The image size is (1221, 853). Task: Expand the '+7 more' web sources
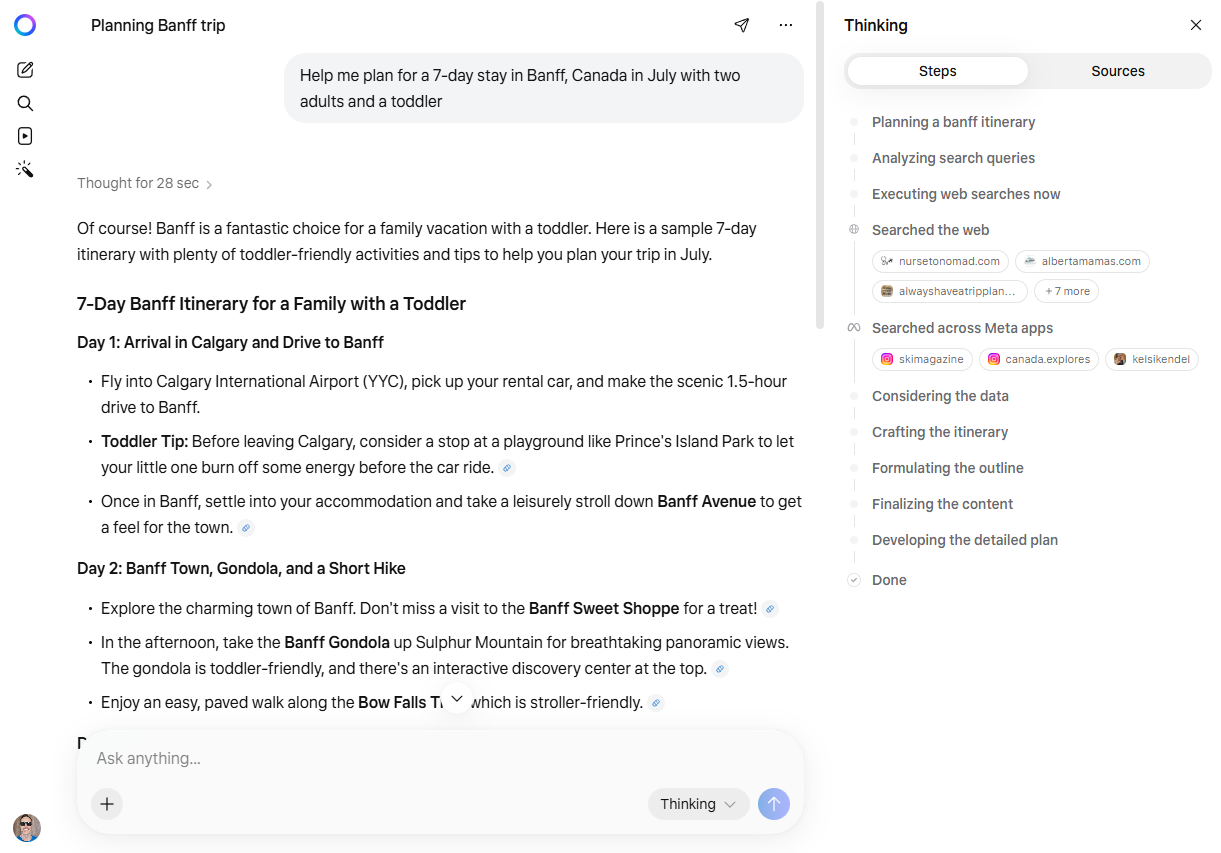pos(1066,290)
